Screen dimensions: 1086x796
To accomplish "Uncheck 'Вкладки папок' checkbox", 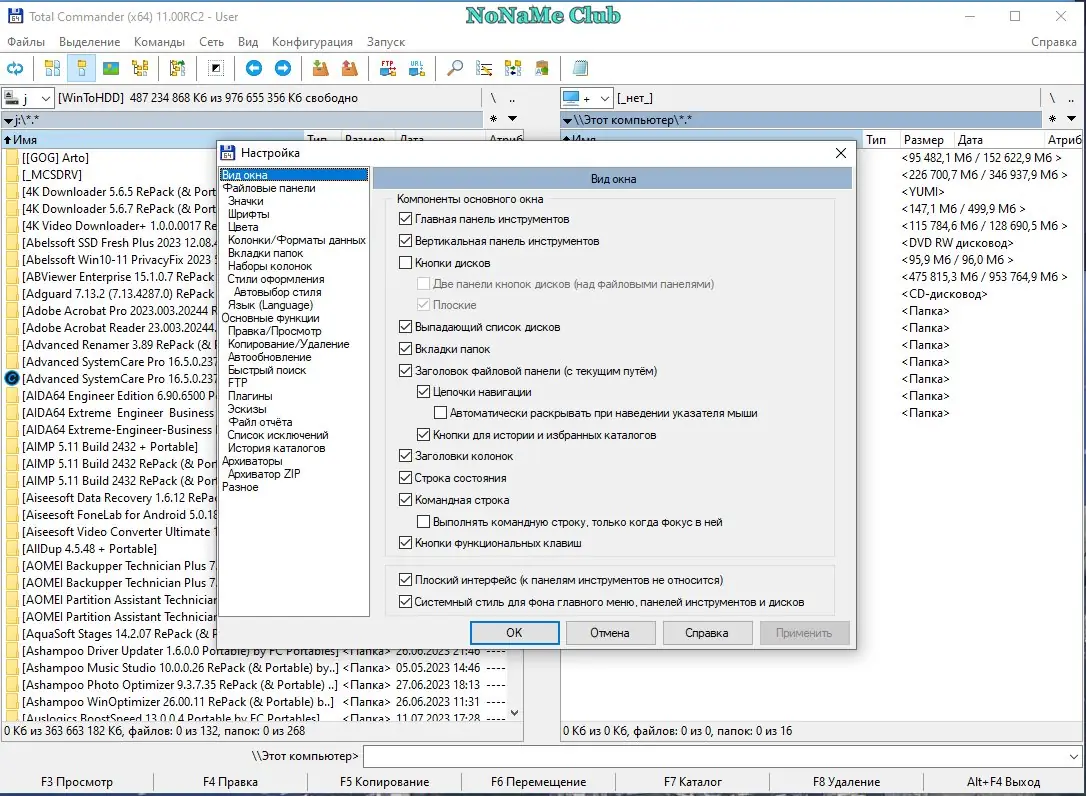I will 406,349.
